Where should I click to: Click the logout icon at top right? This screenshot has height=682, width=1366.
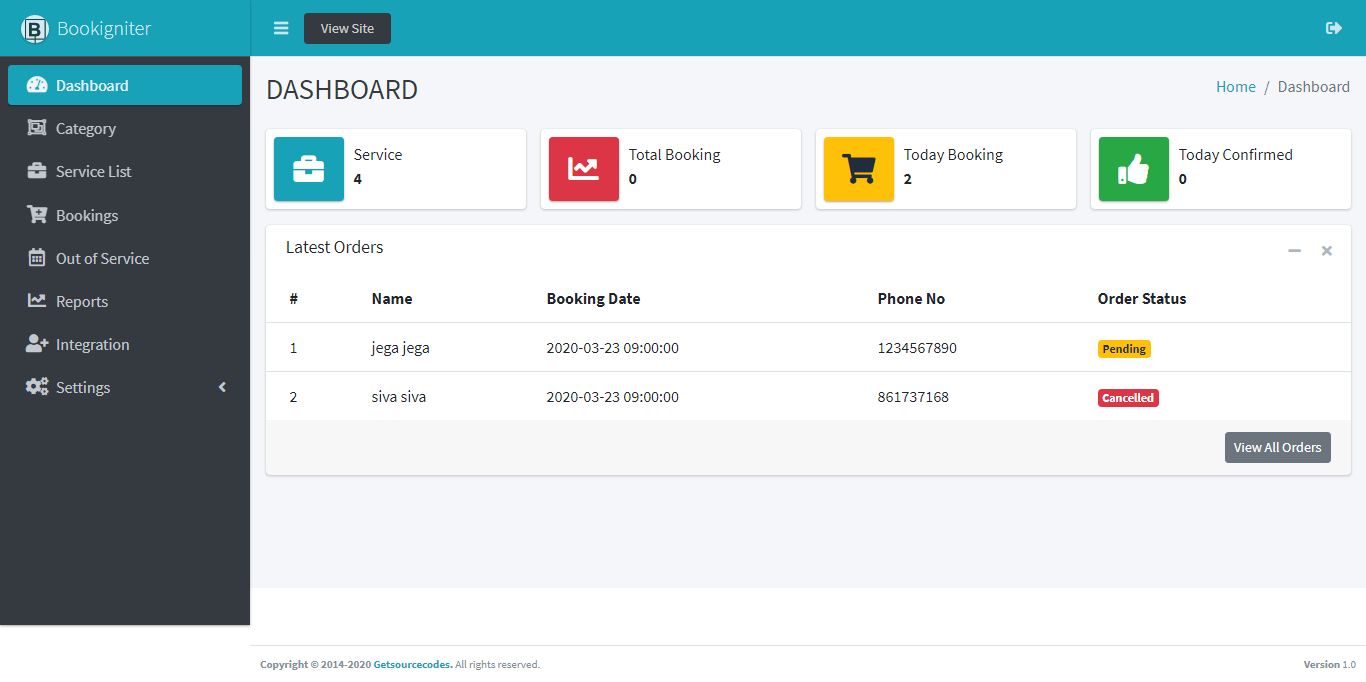(x=1334, y=28)
